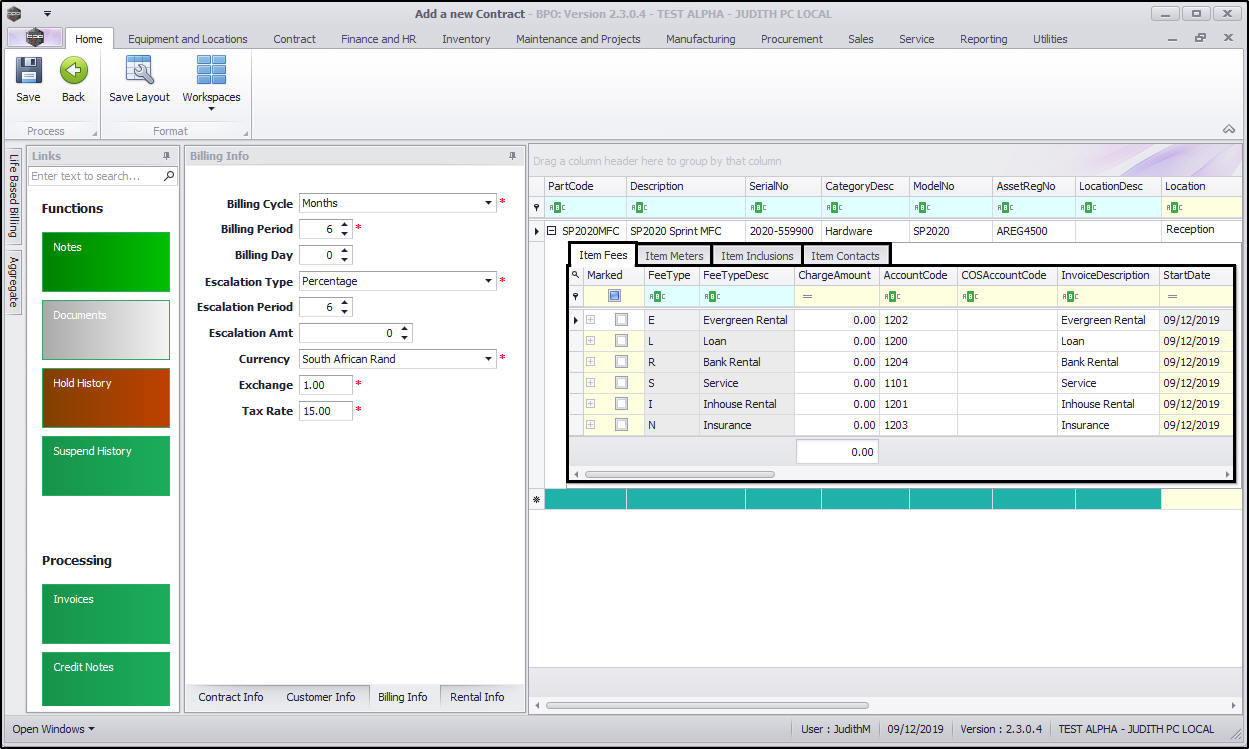Screen dimensions: 1249x749
Task: Open the Escalation Type dropdown
Action: click(489, 281)
